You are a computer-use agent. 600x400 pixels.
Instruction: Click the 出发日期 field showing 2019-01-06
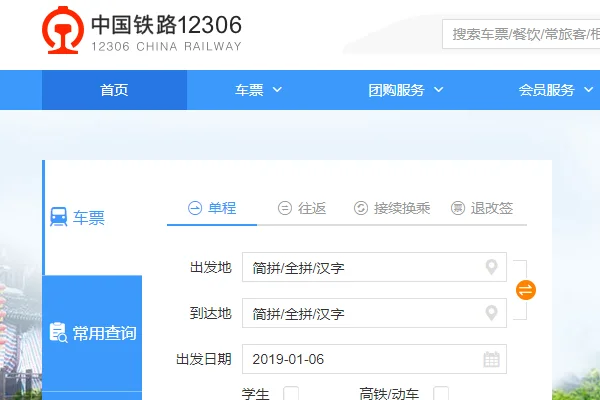pyautogui.click(x=374, y=359)
